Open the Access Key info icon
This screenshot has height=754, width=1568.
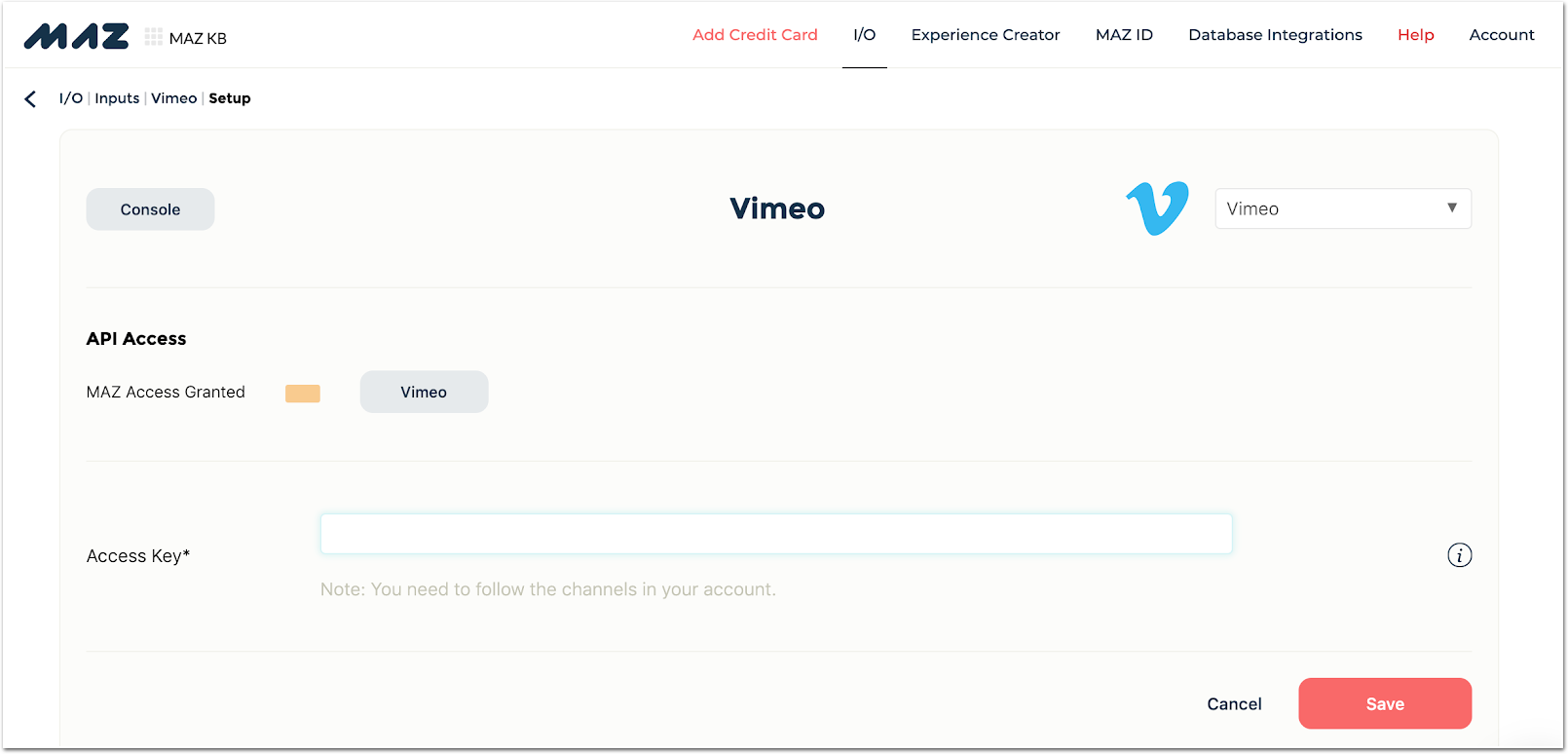pos(1459,555)
